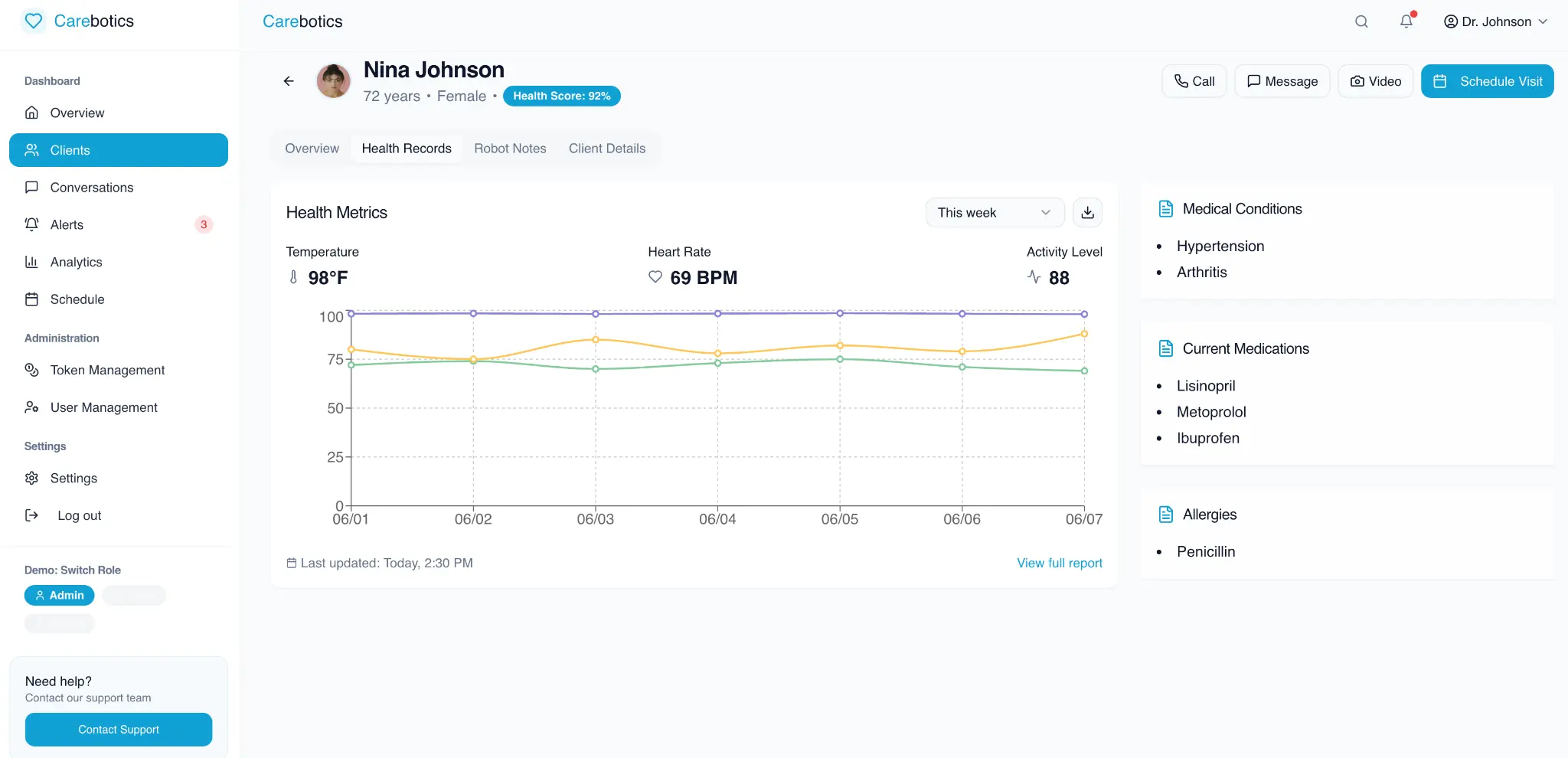Click Nina Johnson's profile photo
Screen dimensions: 1568x758
click(x=334, y=81)
